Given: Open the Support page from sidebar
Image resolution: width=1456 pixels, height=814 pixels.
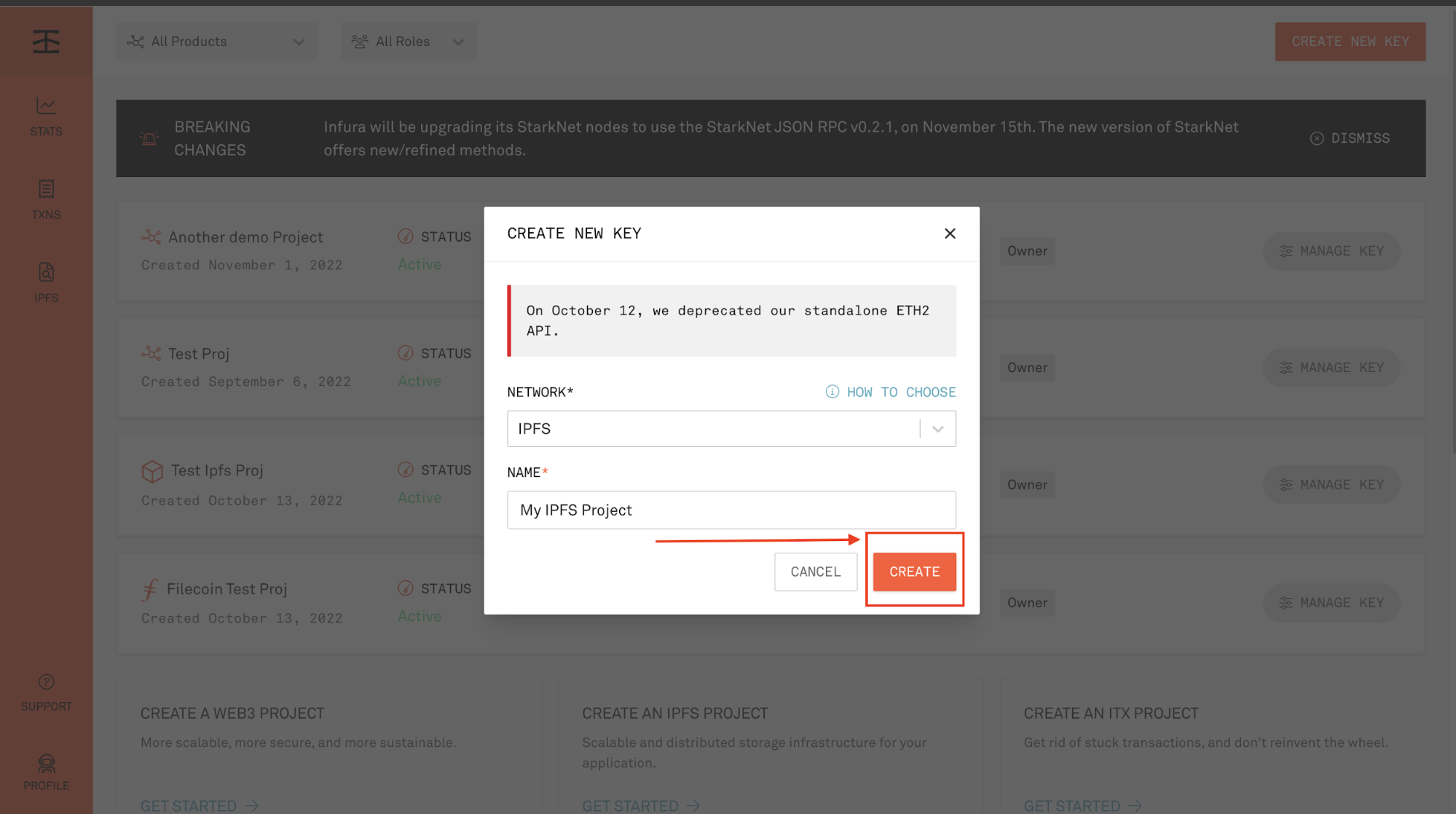Looking at the screenshot, I should [x=46, y=692].
